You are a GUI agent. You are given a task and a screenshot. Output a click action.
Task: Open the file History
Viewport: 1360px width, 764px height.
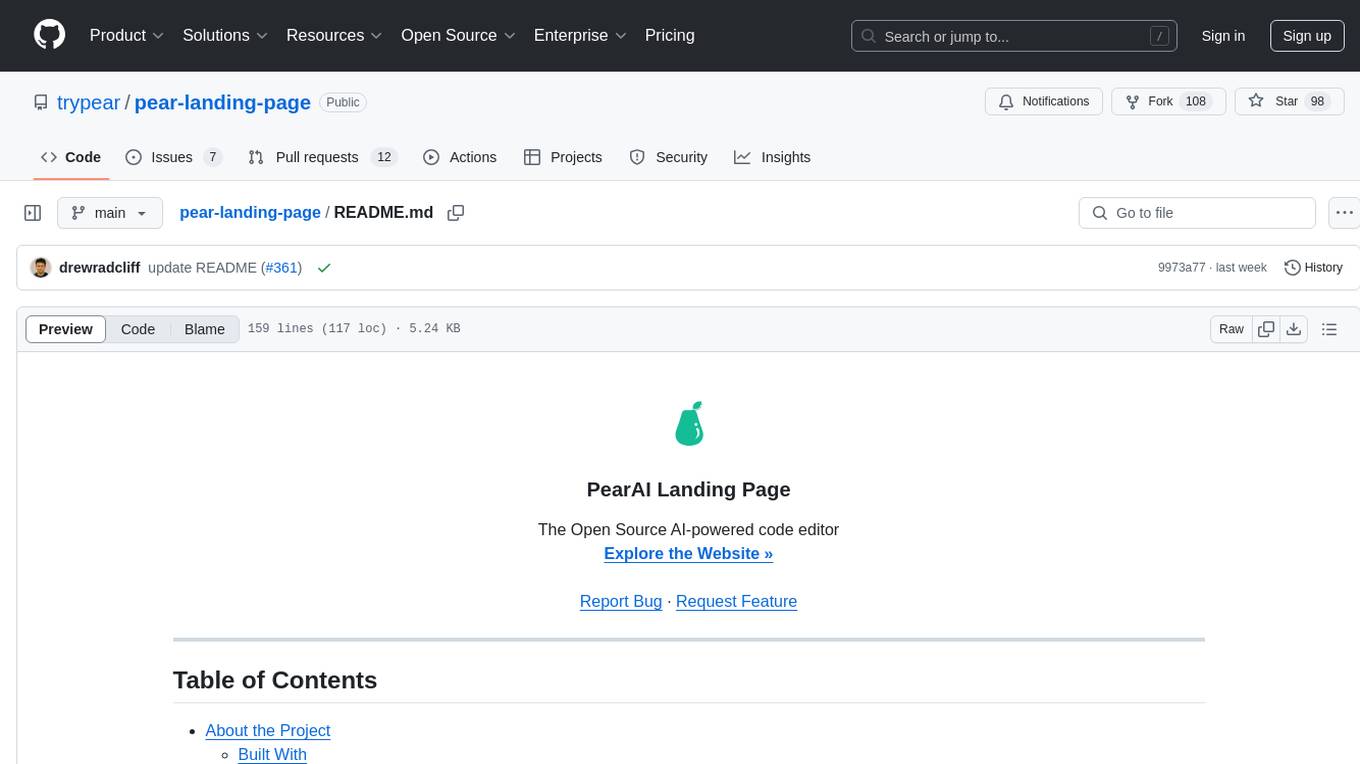[x=1313, y=268]
